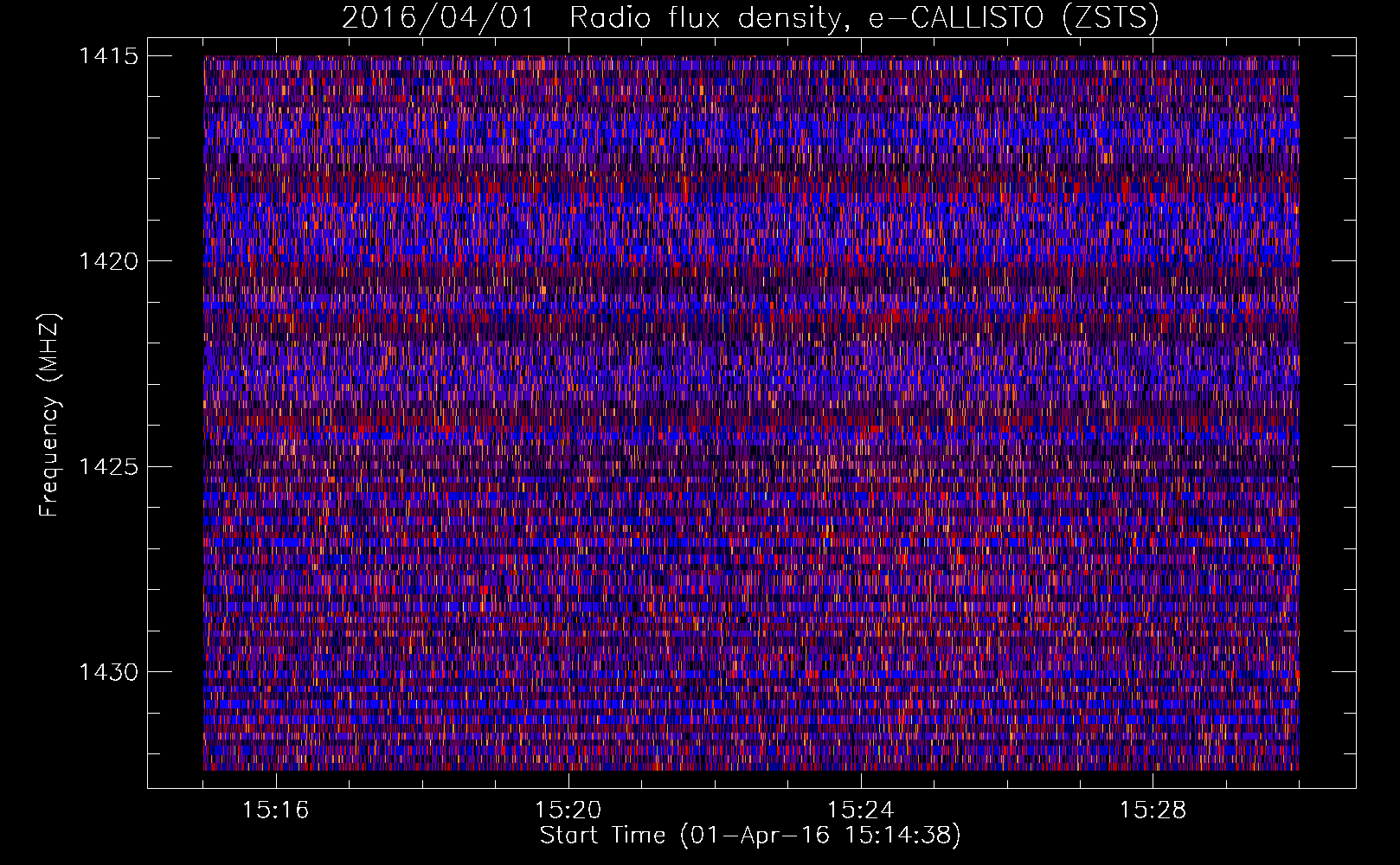1400x865 pixels.
Task: Click the 1430 frequency tick label
Action: click(x=108, y=672)
